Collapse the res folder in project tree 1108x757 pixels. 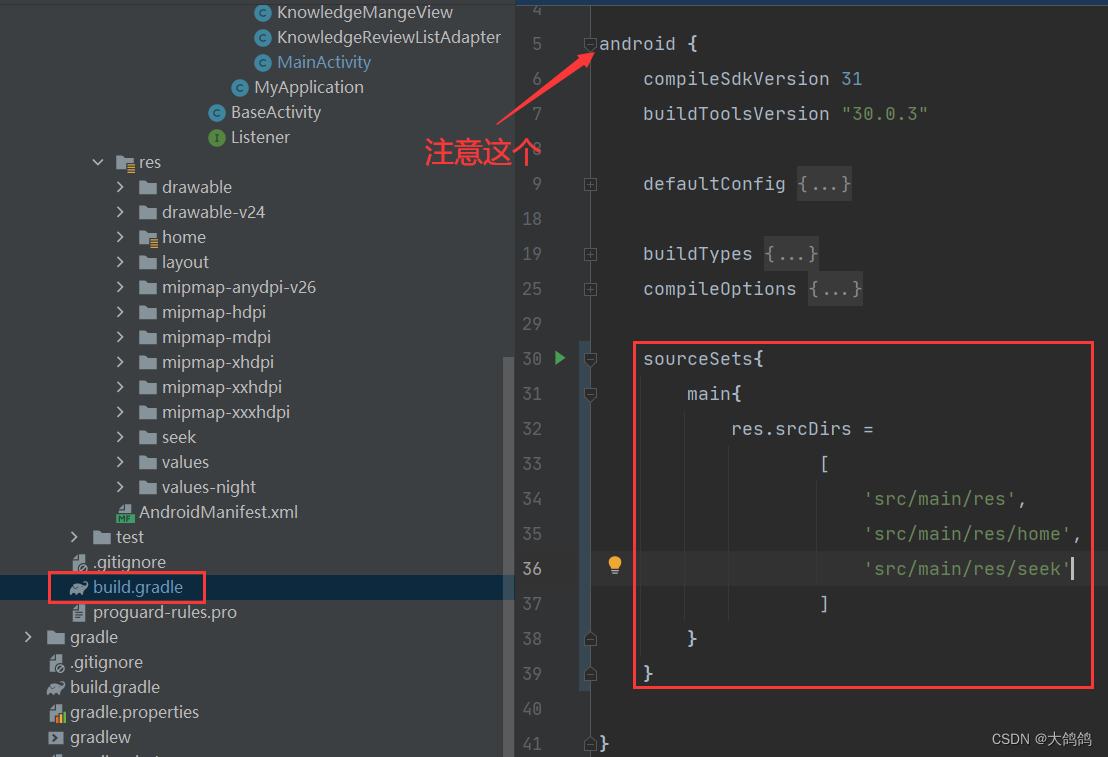point(97,161)
